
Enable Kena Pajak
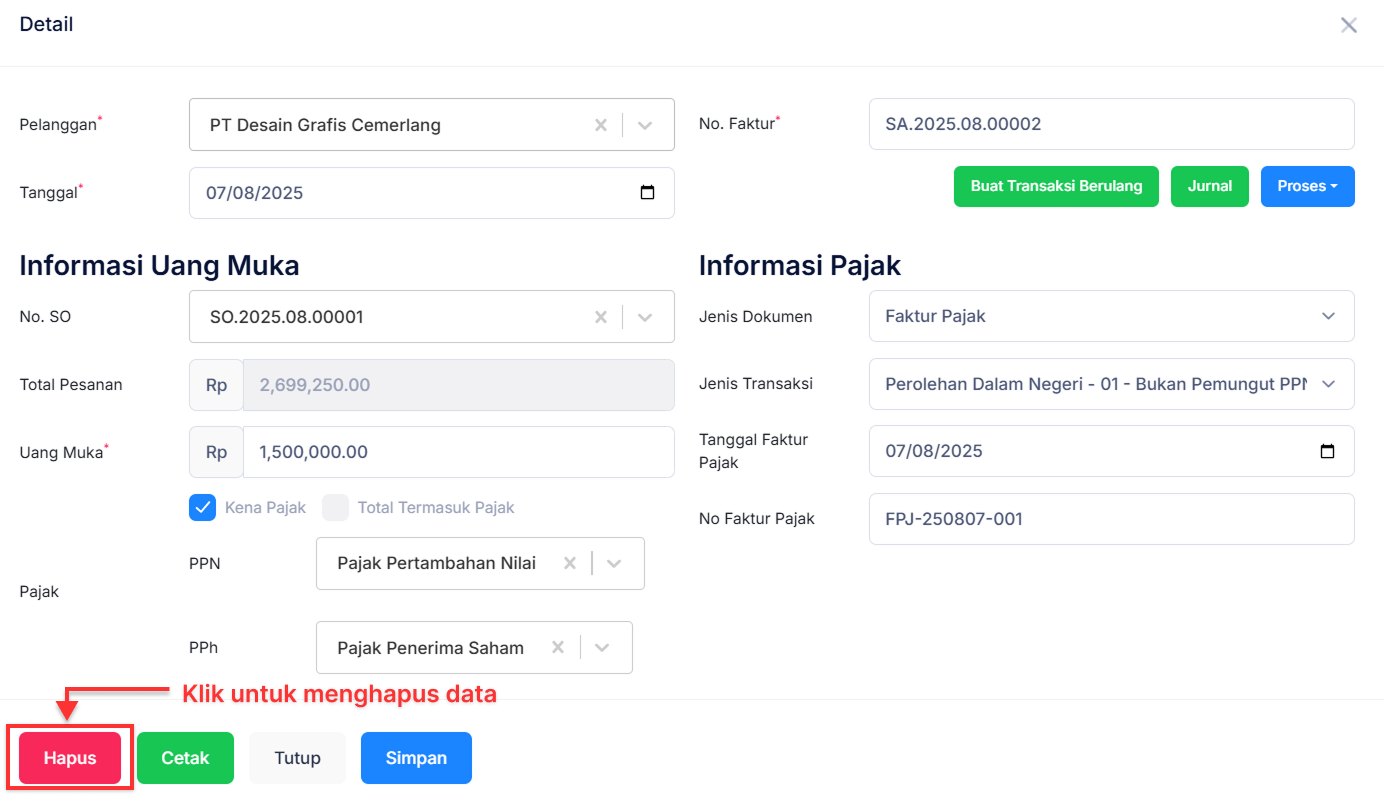(x=202, y=507)
